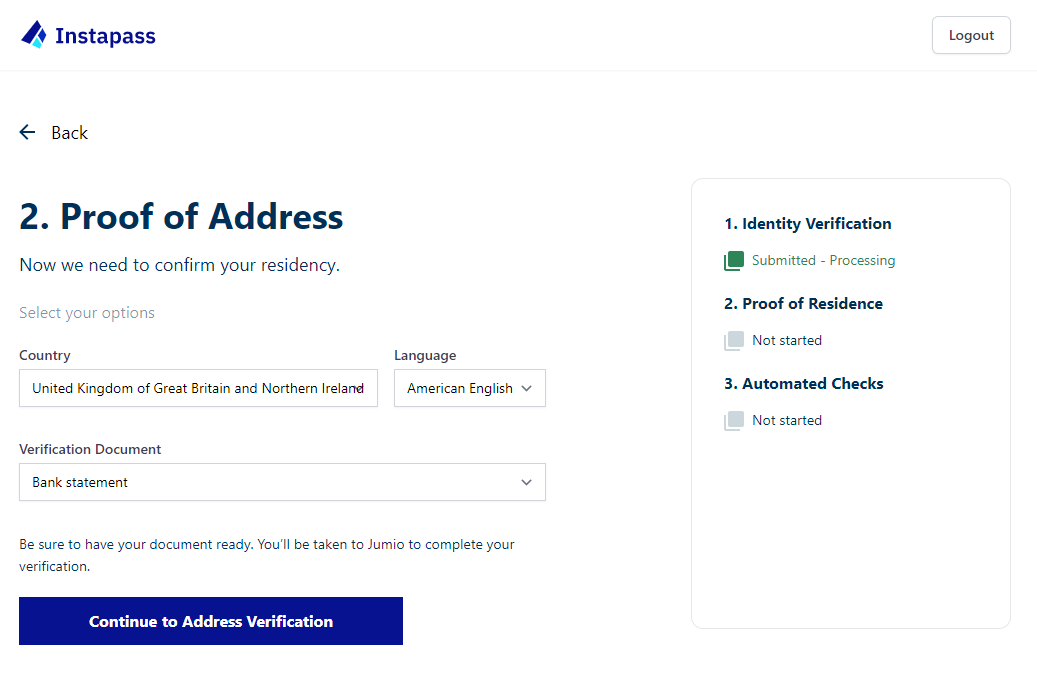This screenshot has height=692, width=1037.
Task: Click the Language dropdown chevron
Action: coord(526,388)
